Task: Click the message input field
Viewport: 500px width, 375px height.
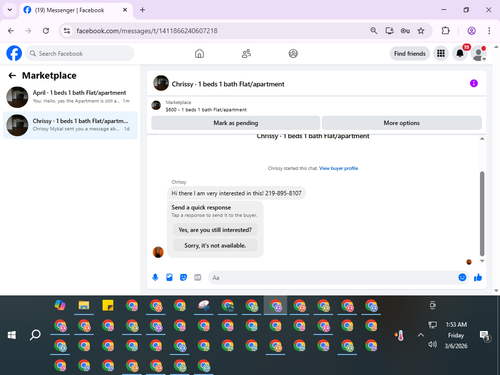Action: 333,277
